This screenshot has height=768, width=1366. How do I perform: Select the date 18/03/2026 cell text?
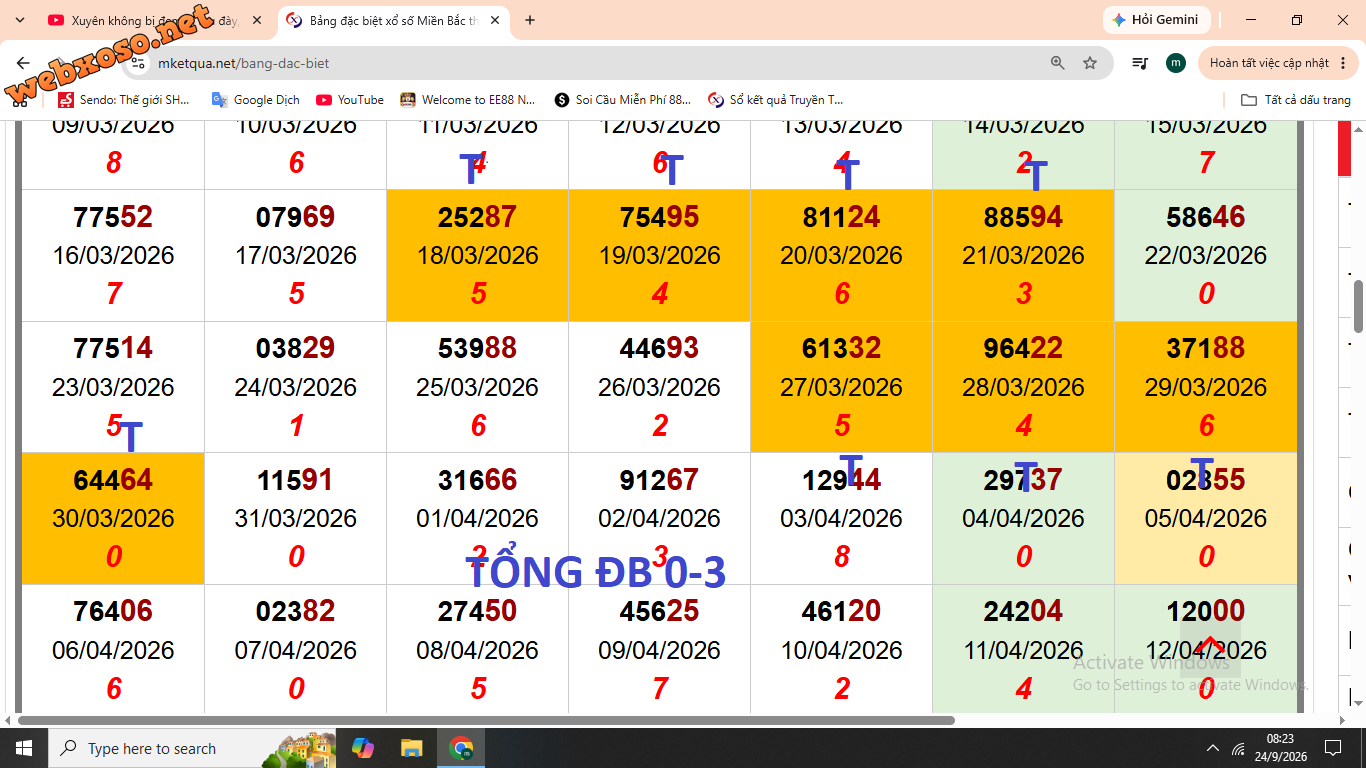pyautogui.click(x=477, y=255)
